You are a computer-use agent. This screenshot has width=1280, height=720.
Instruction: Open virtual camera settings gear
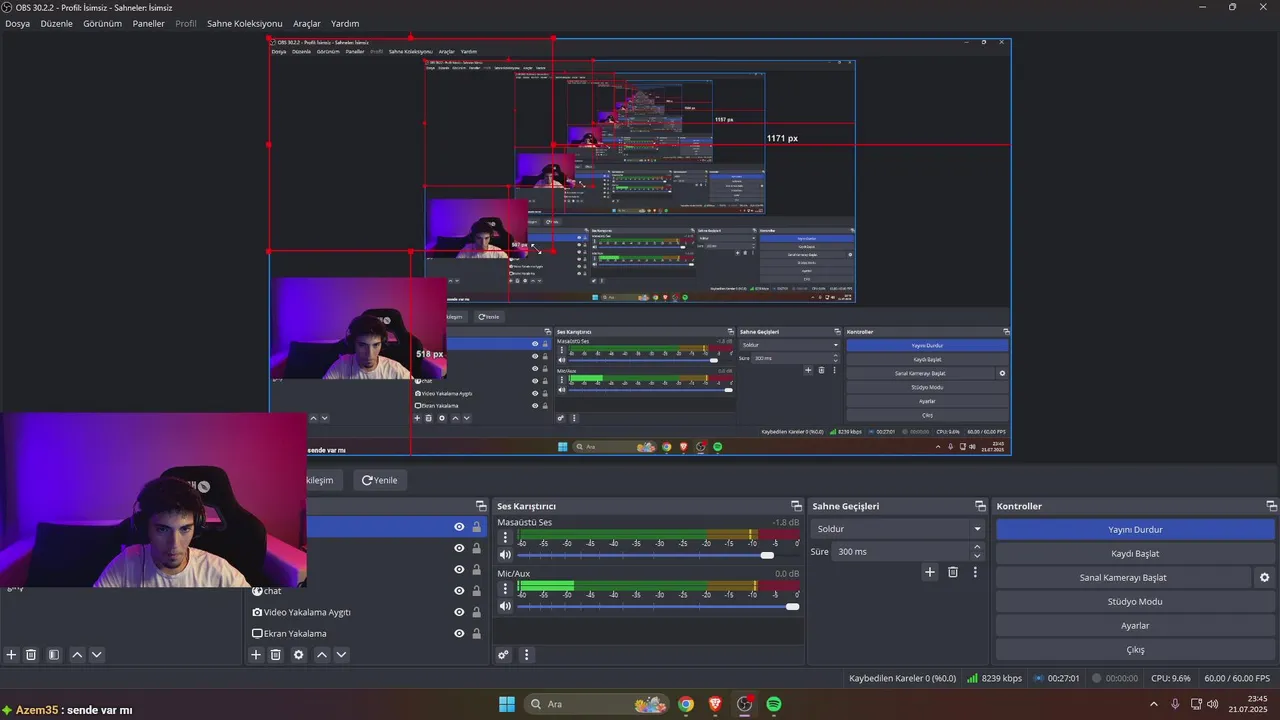(1264, 578)
